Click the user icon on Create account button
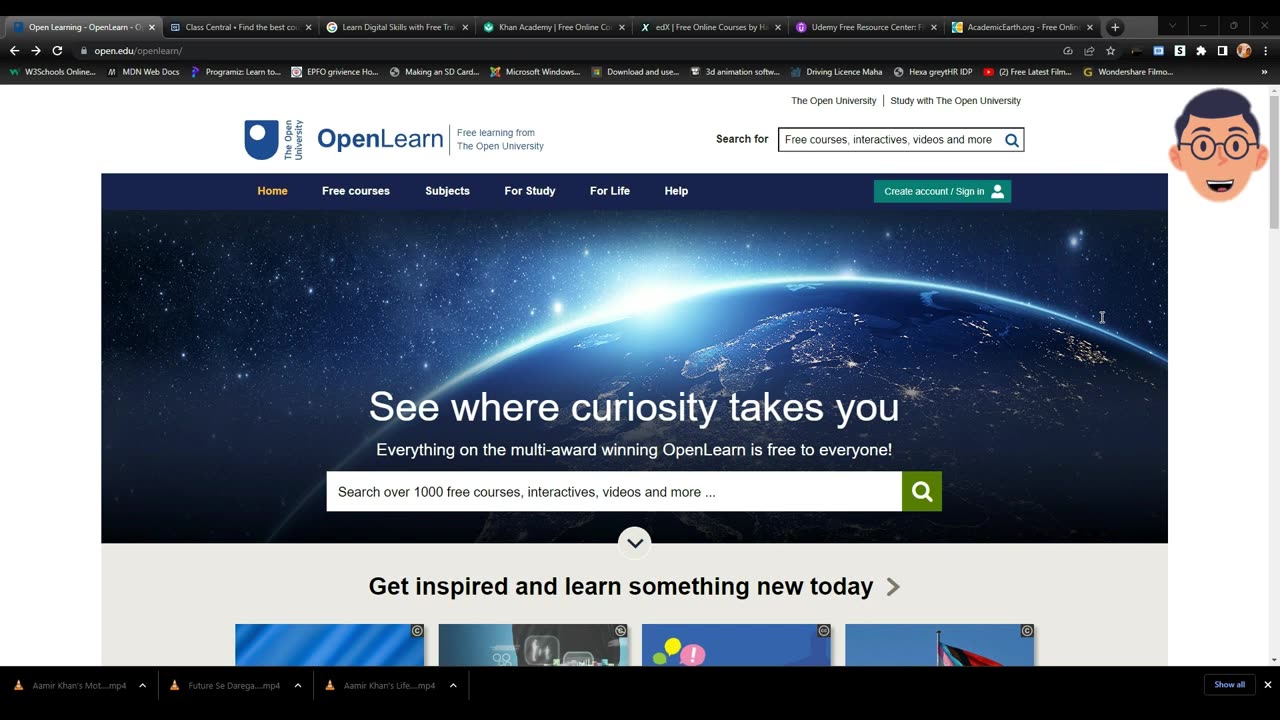 coord(997,191)
